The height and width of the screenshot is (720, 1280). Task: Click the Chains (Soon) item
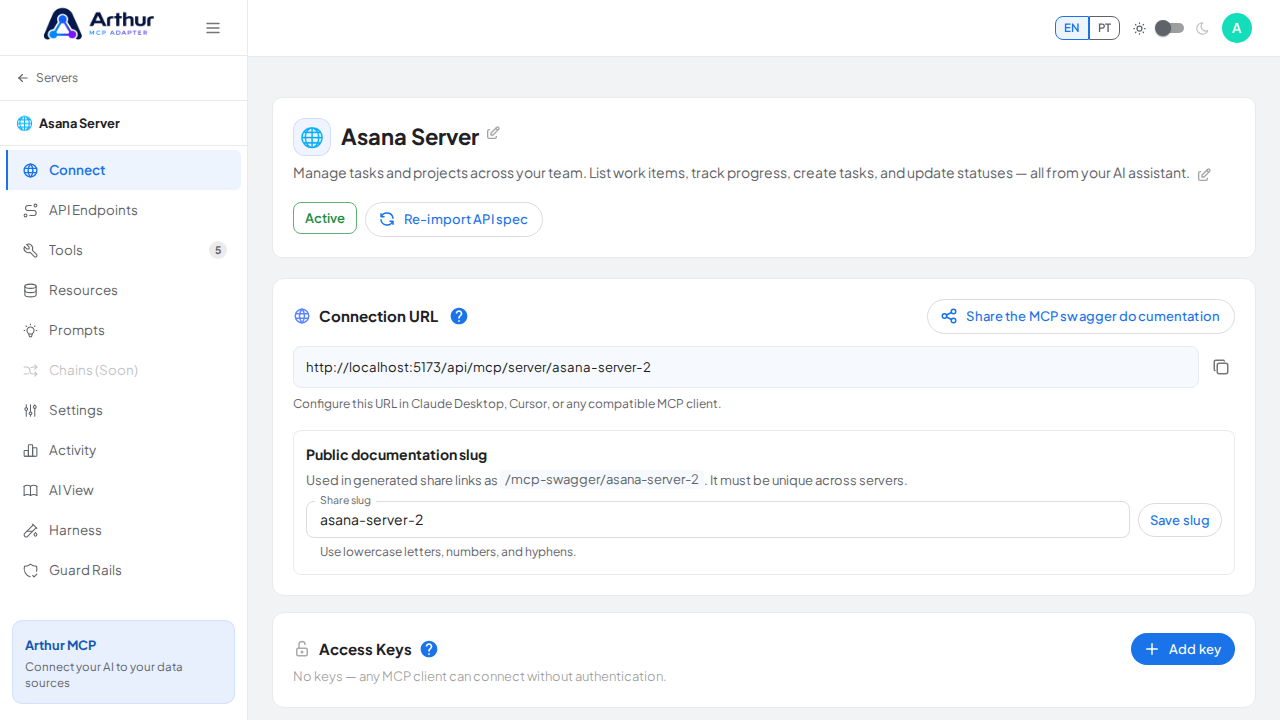tap(124, 370)
